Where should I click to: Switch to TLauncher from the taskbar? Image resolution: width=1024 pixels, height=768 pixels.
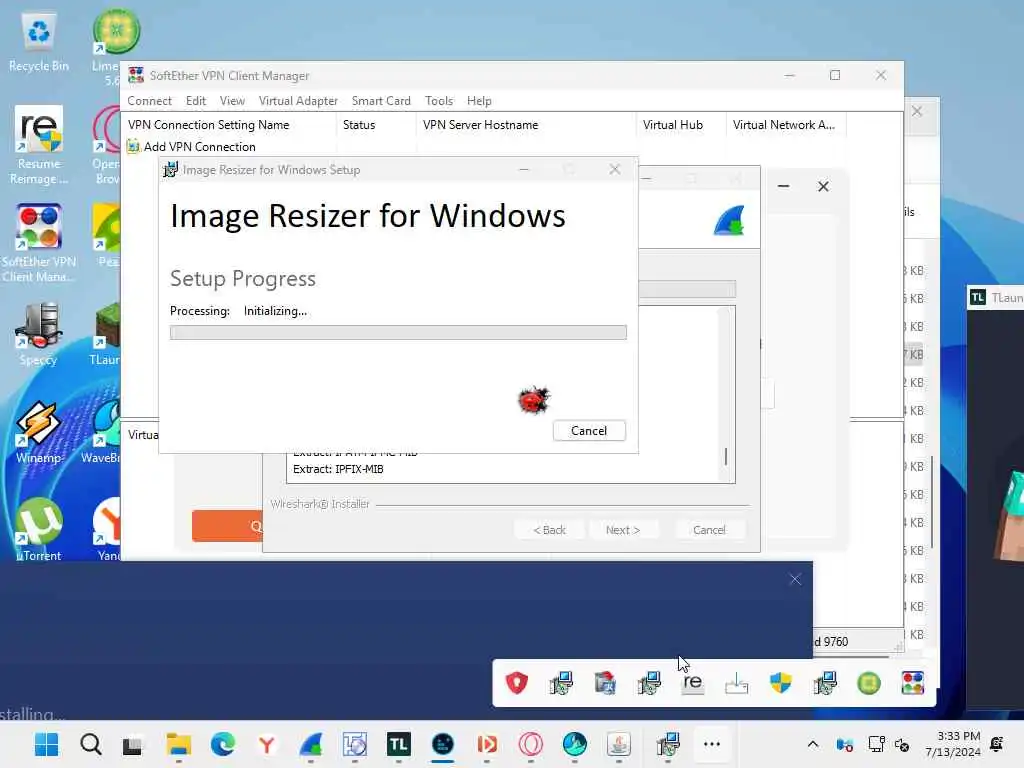point(398,744)
